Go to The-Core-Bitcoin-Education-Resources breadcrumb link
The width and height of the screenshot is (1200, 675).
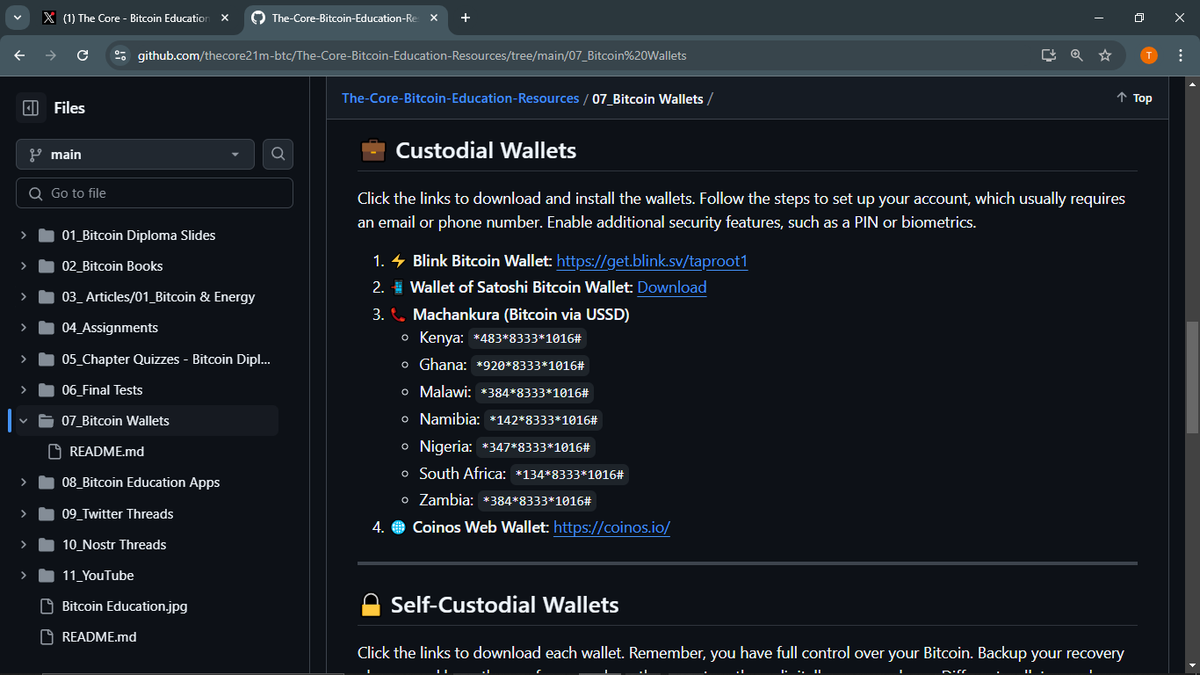460,98
